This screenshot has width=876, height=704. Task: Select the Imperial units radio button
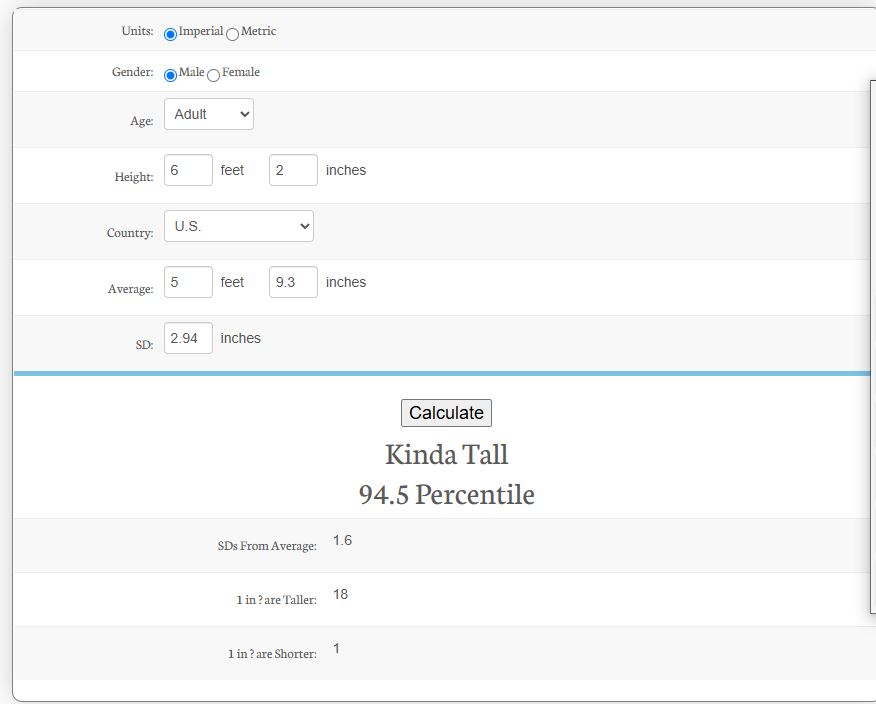pyautogui.click(x=170, y=34)
